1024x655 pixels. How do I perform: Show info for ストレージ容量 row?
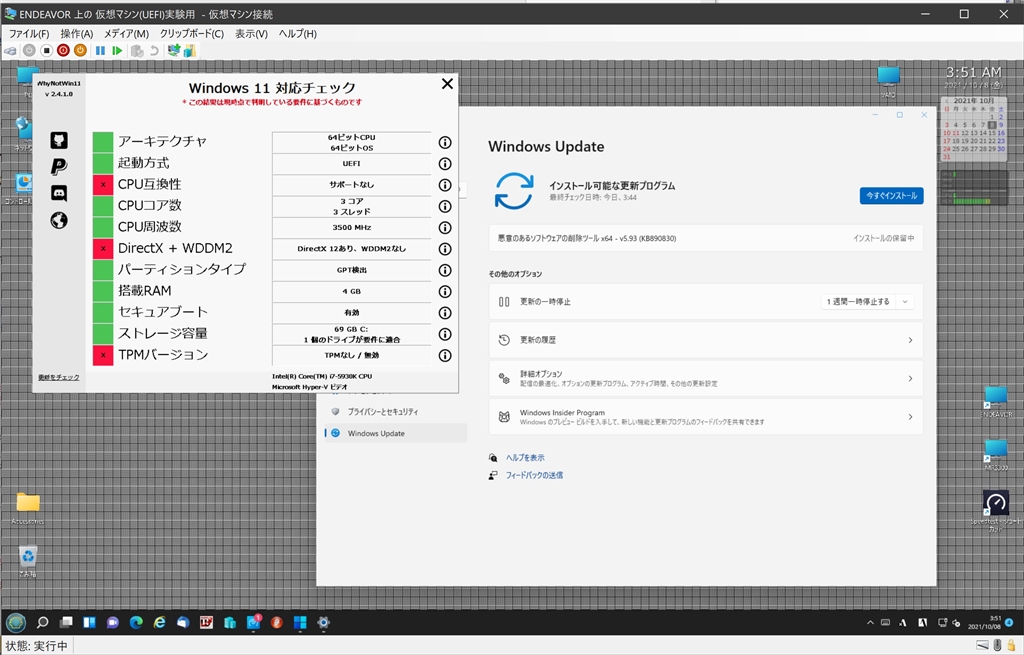[x=445, y=334]
